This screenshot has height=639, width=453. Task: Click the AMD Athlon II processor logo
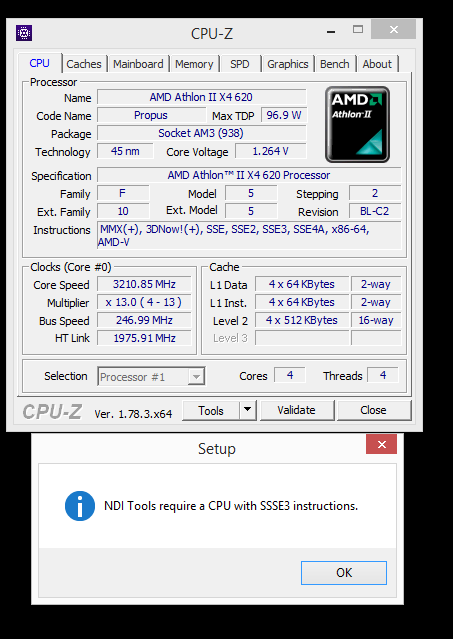coord(357,124)
